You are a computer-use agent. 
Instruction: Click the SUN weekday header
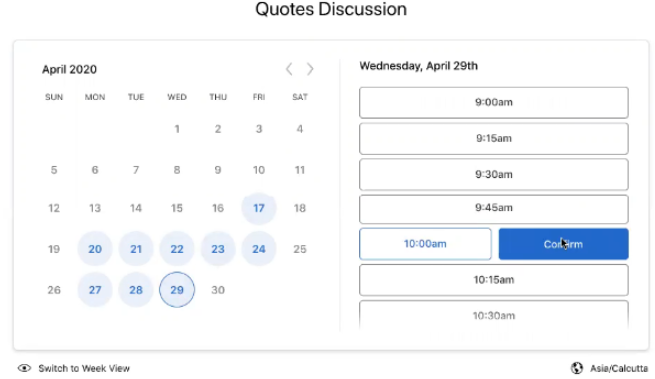[54, 97]
